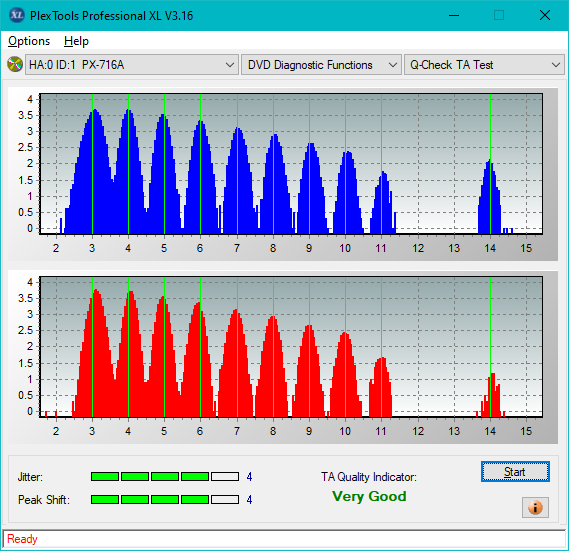Click the red histogram peak at 3
This screenshot has width=569, height=551.
95,352
